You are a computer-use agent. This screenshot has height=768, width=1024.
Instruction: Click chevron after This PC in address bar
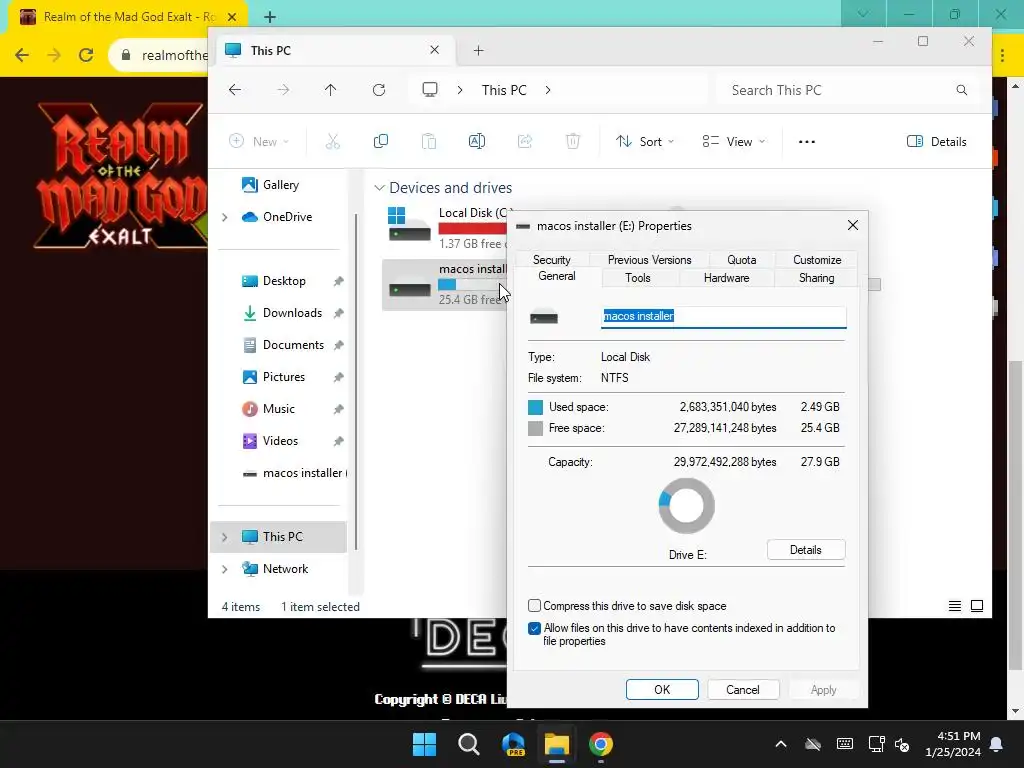[x=548, y=90]
